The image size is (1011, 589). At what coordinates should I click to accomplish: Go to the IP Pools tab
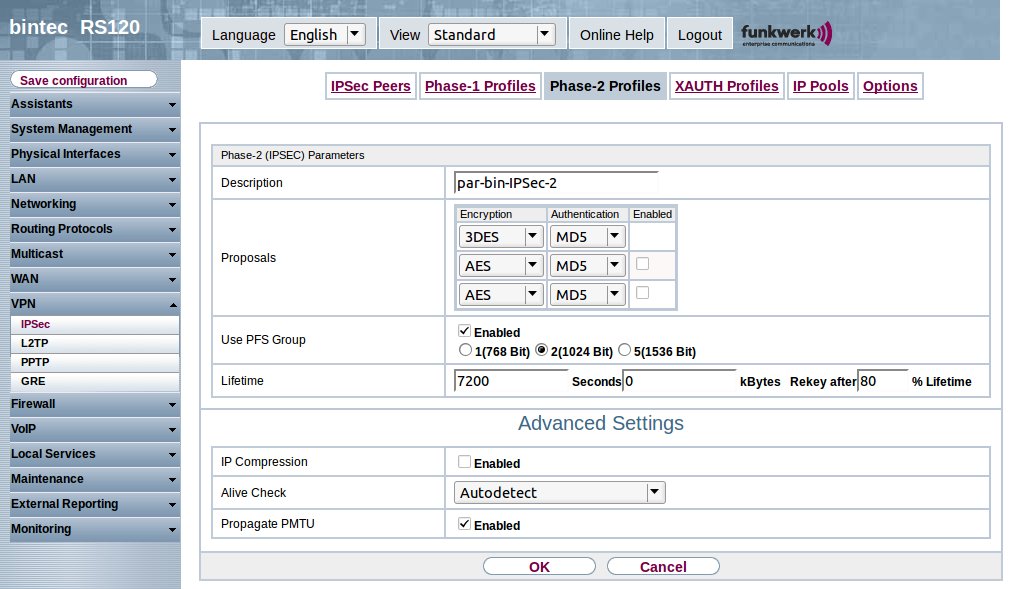[820, 86]
